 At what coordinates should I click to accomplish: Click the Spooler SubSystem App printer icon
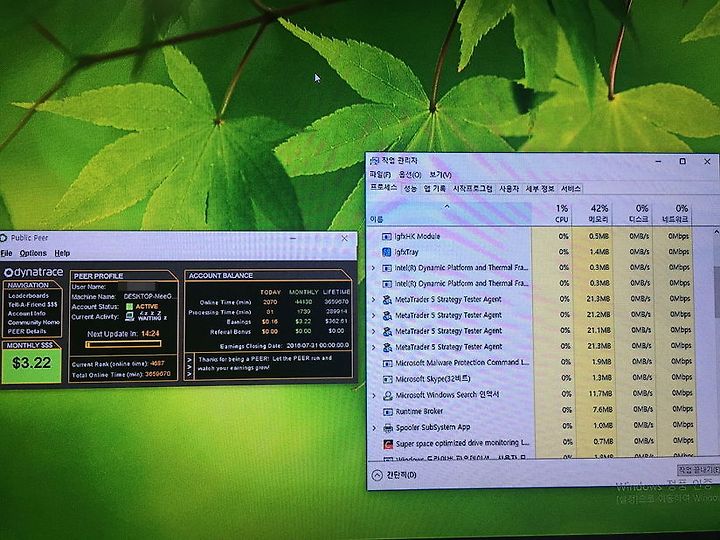tap(388, 428)
